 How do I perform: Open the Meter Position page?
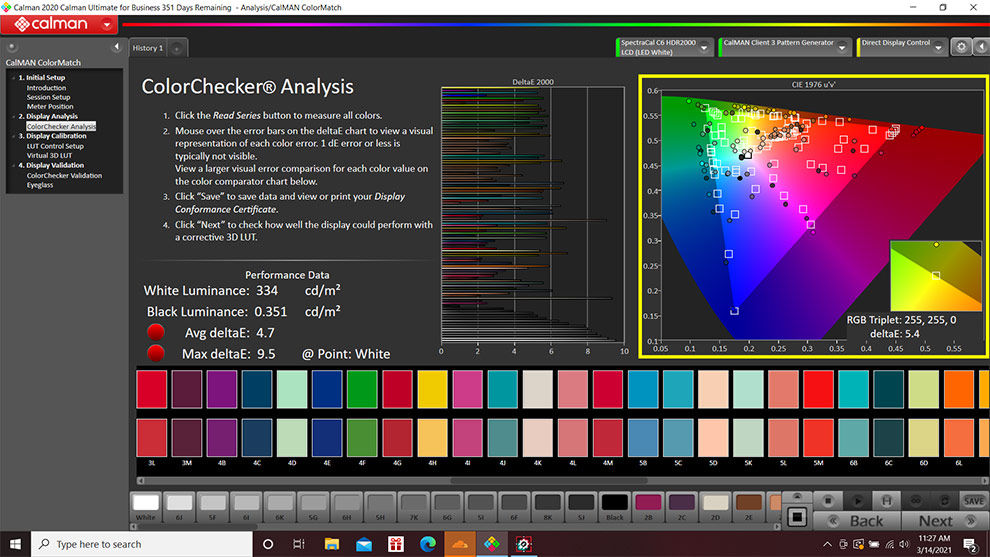coord(50,107)
